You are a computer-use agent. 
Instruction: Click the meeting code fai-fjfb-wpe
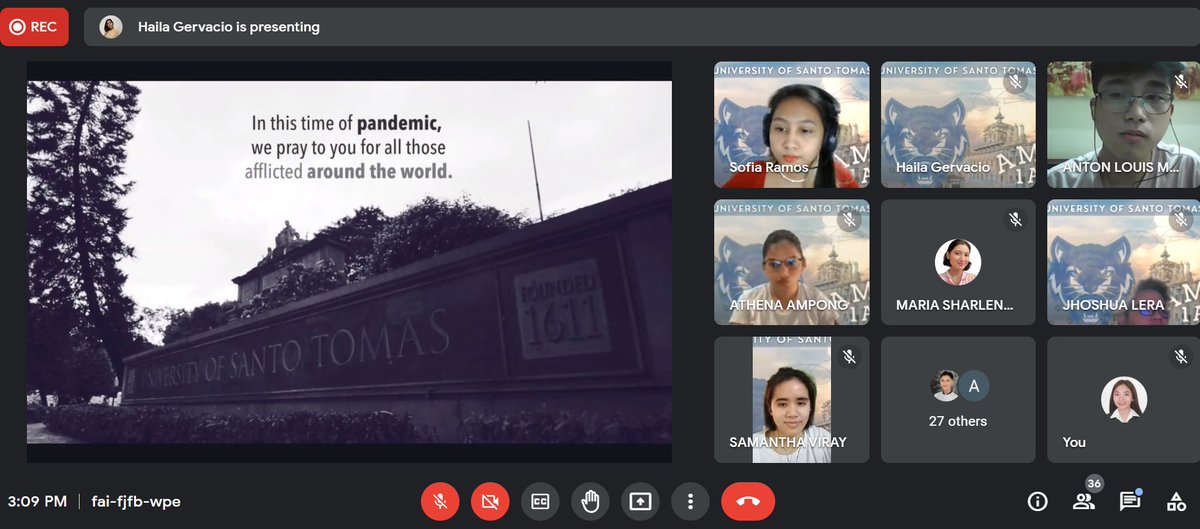click(135, 501)
